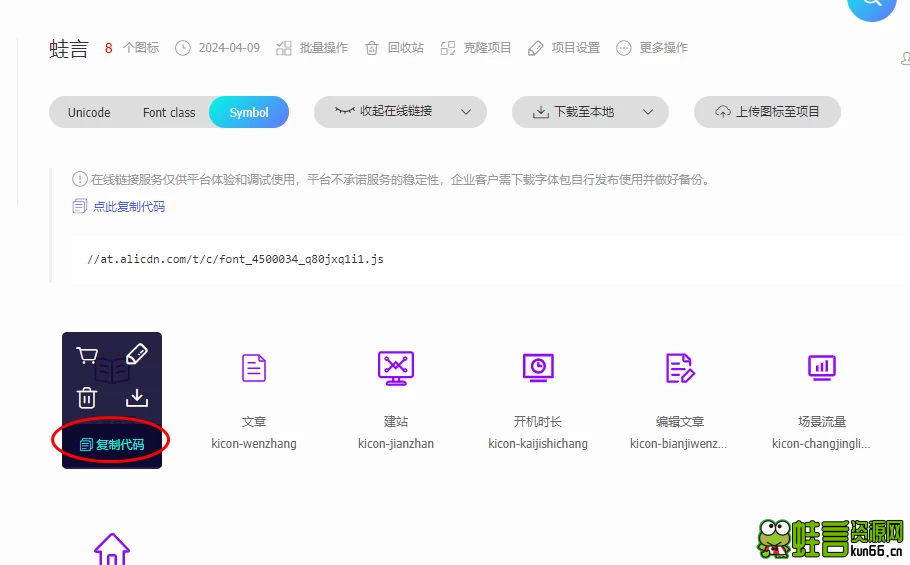Click the kicon-wenzhang label
The width and height of the screenshot is (910, 565).
point(254,444)
